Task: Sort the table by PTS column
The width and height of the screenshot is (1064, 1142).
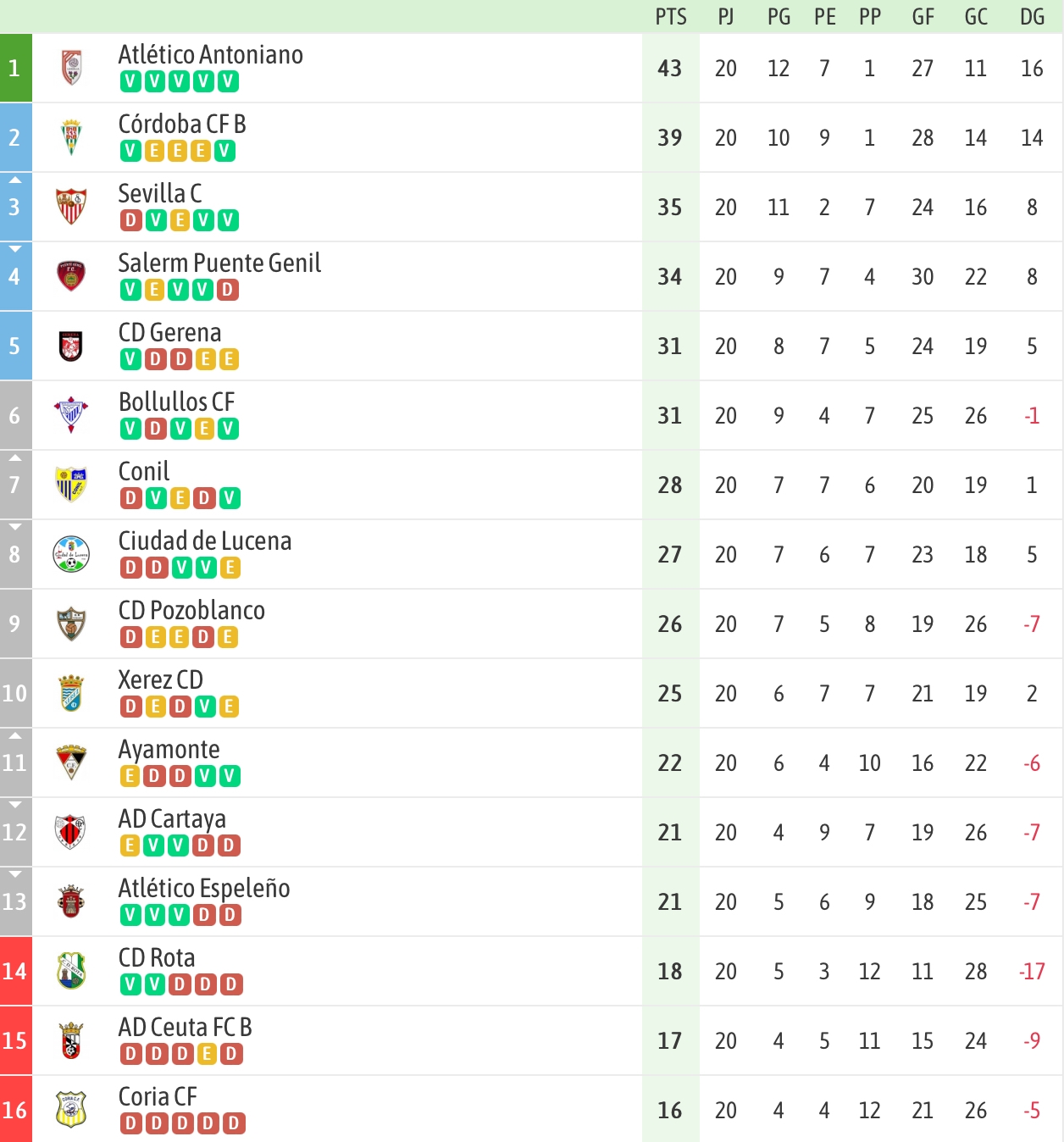Action: [671, 17]
